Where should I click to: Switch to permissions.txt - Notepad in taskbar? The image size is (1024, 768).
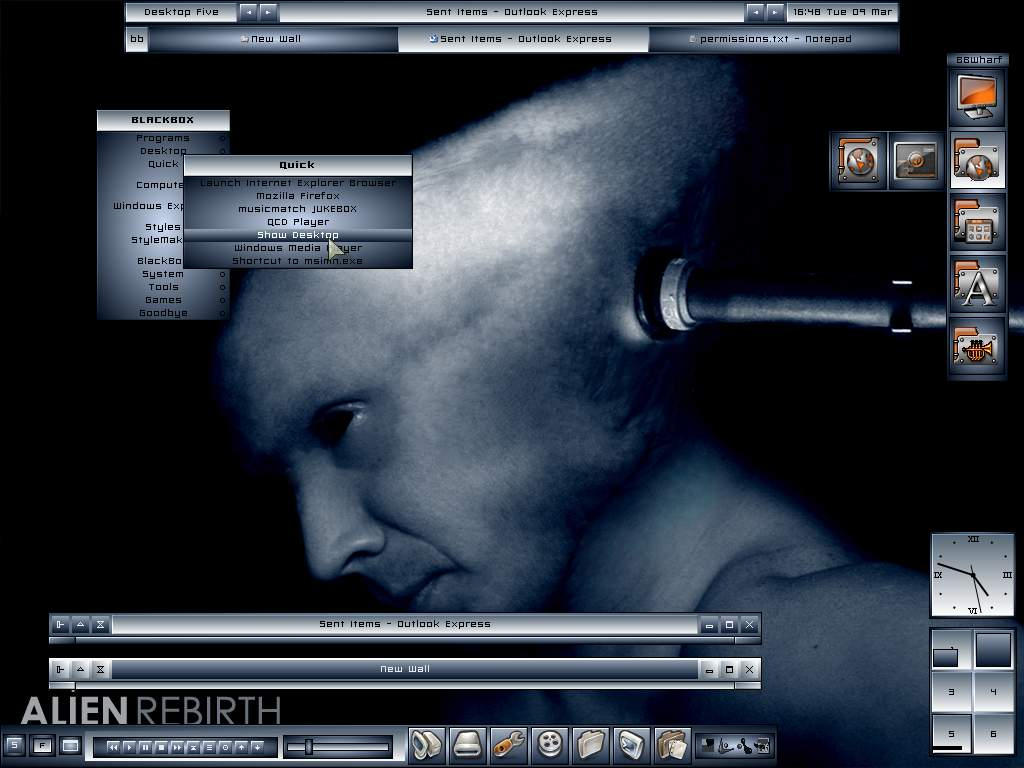click(773, 39)
